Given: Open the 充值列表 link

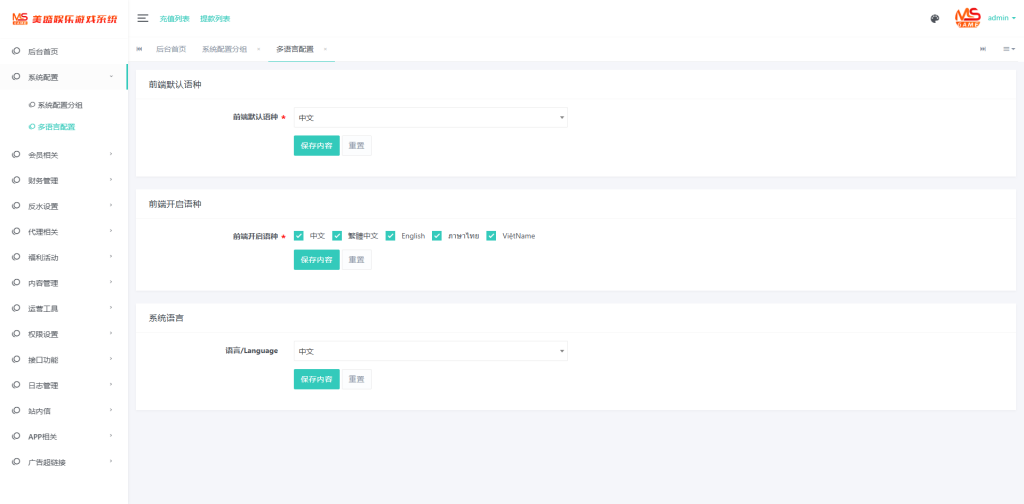Looking at the screenshot, I should point(174,18).
